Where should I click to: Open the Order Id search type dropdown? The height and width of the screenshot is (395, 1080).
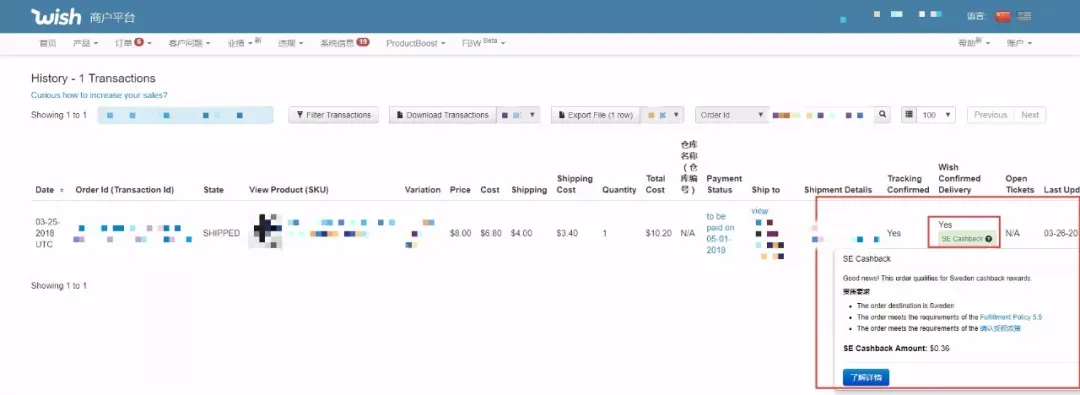(731, 115)
